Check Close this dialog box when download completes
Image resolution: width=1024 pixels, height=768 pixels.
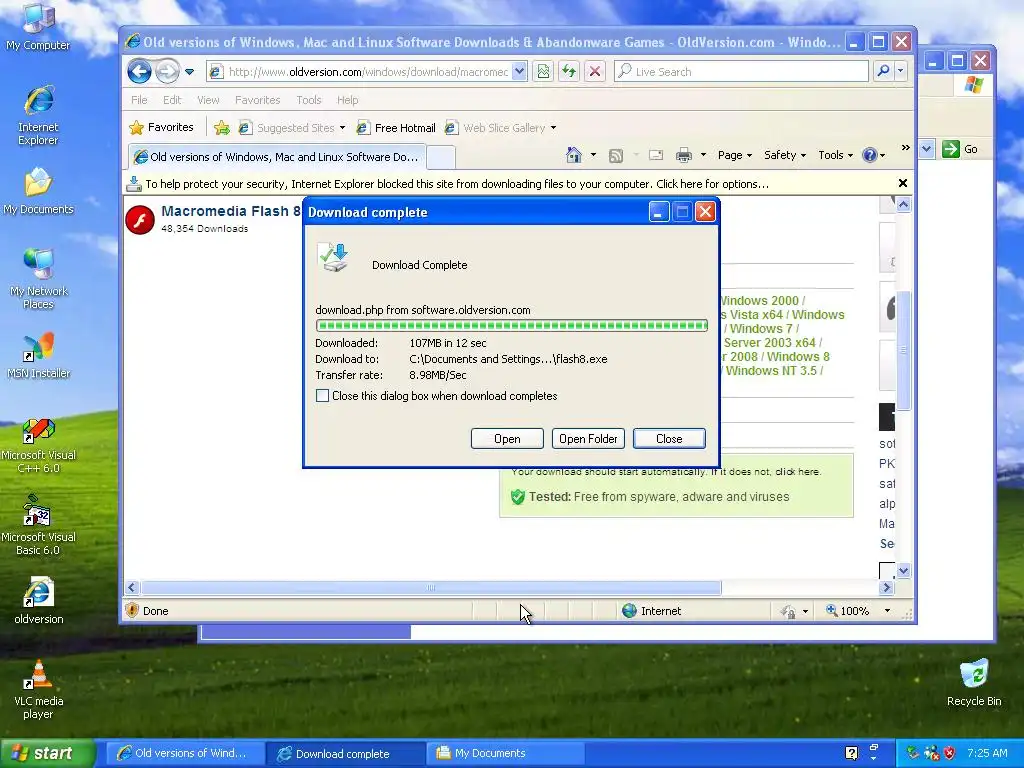pyautogui.click(x=323, y=396)
